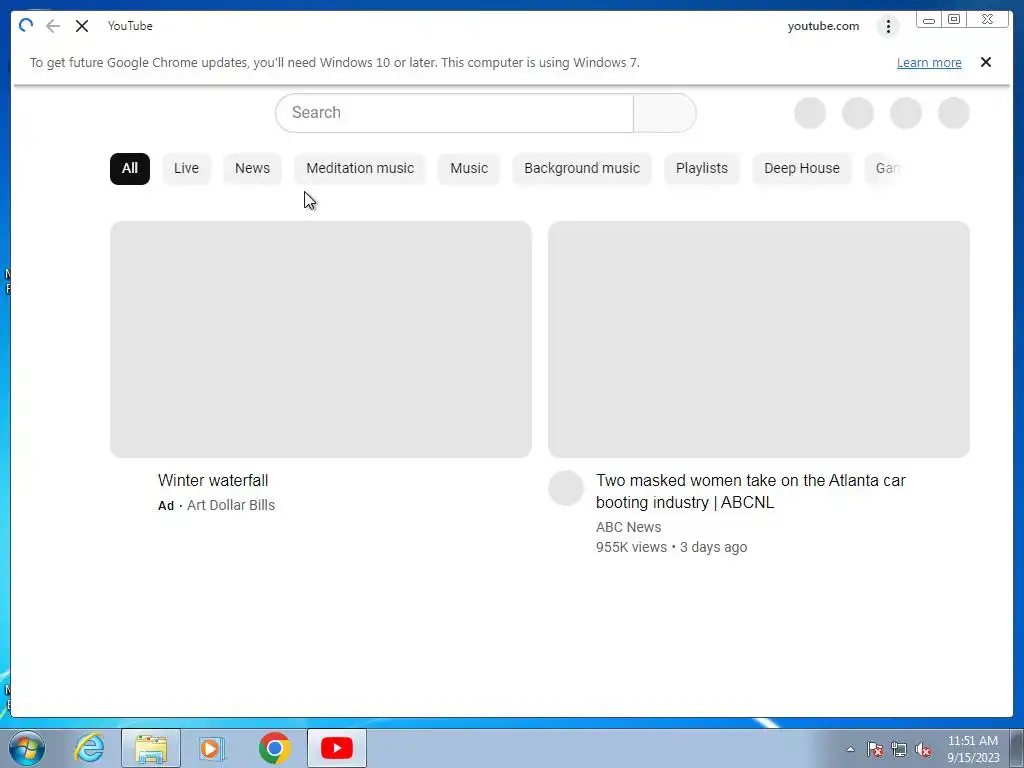This screenshot has width=1024, height=768.
Task: Open the three-dot app menu
Action: (x=888, y=26)
